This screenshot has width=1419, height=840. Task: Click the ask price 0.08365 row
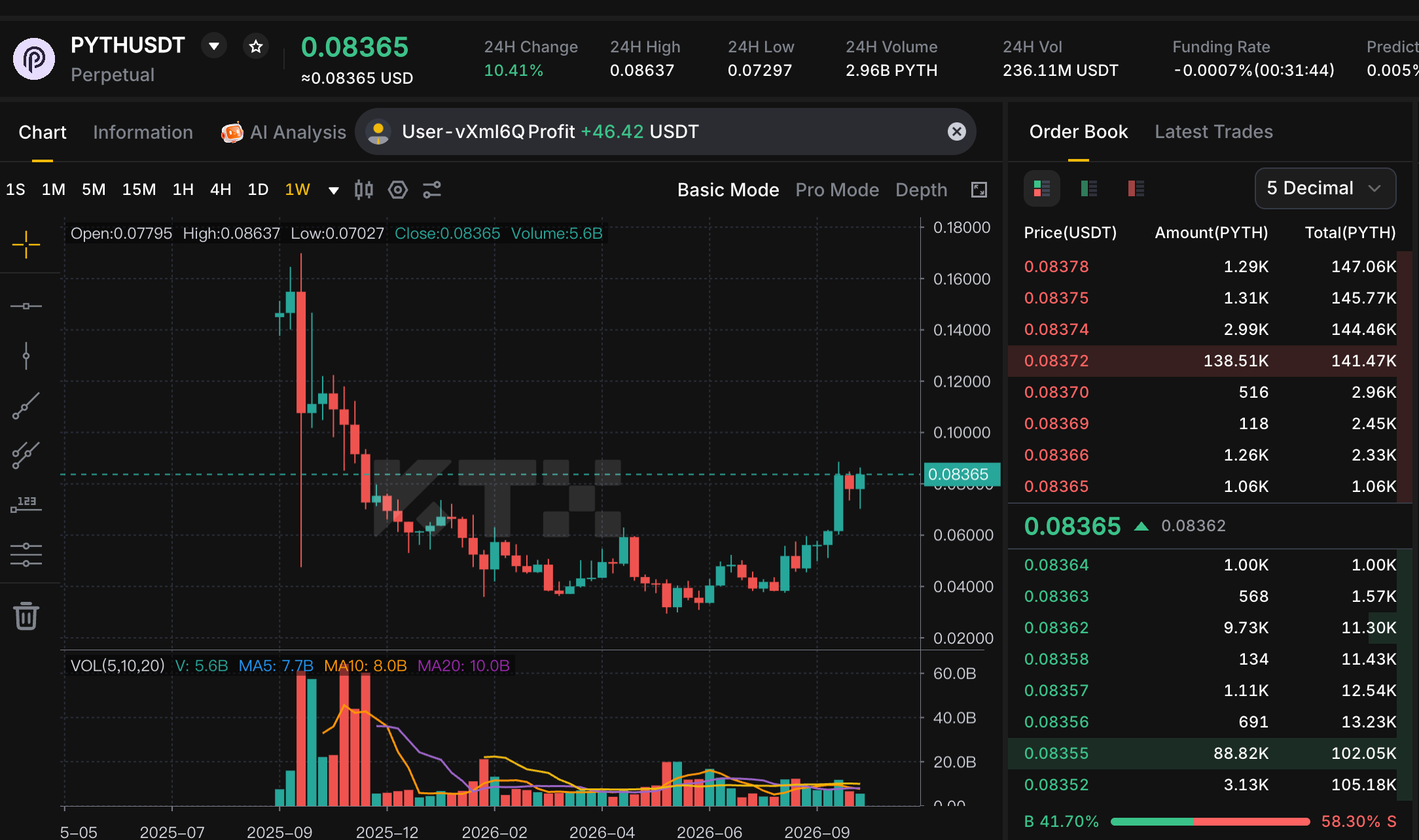(1210, 486)
